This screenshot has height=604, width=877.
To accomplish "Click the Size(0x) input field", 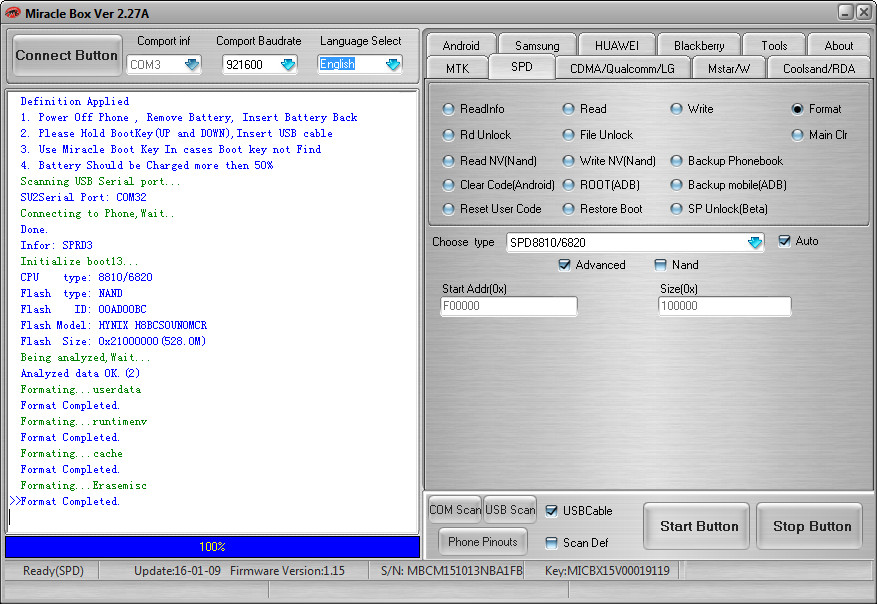I will coord(724,306).
